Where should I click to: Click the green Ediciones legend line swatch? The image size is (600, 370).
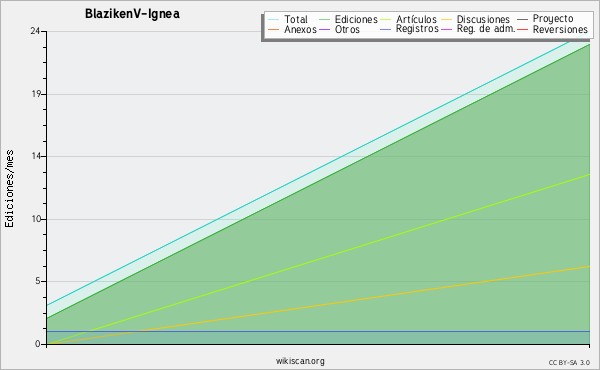point(324,20)
